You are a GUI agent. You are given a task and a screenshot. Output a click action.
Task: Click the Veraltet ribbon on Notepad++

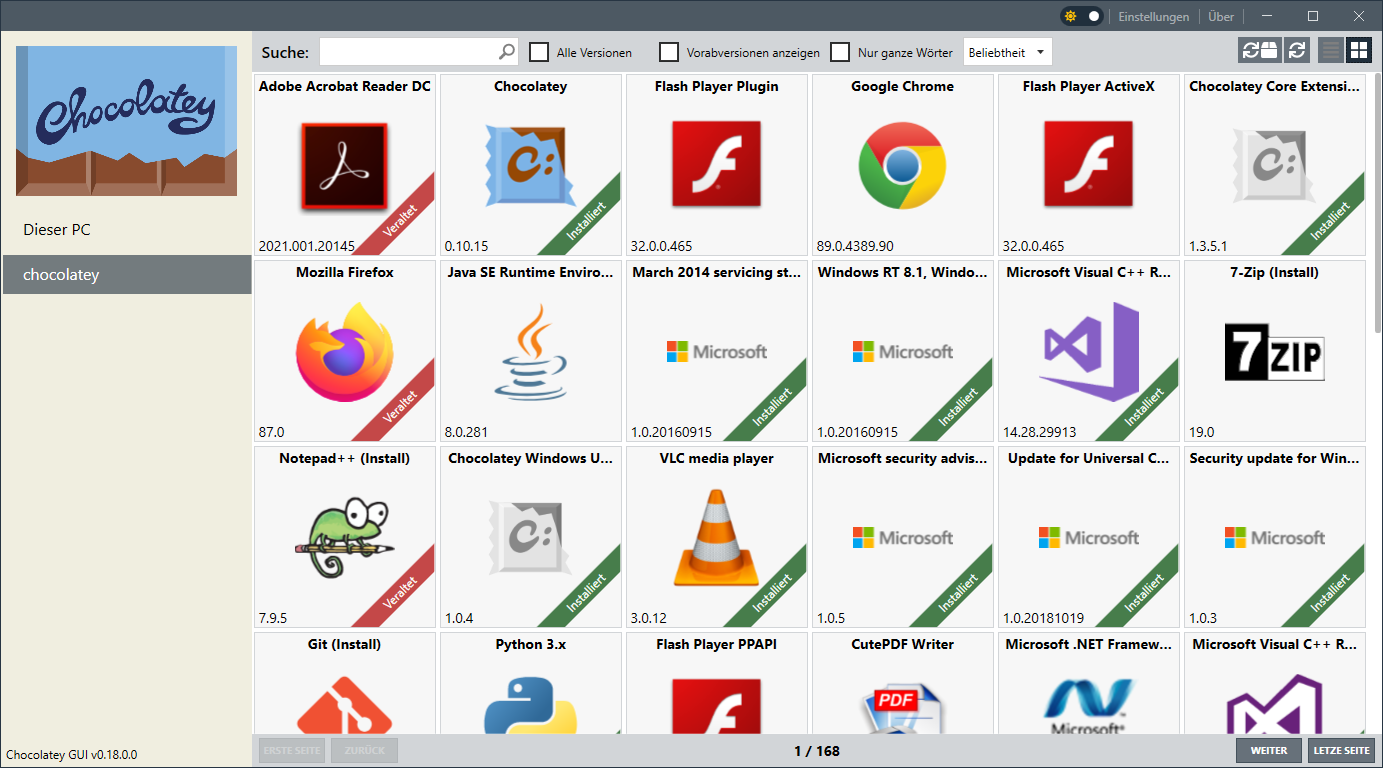pos(399,591)
